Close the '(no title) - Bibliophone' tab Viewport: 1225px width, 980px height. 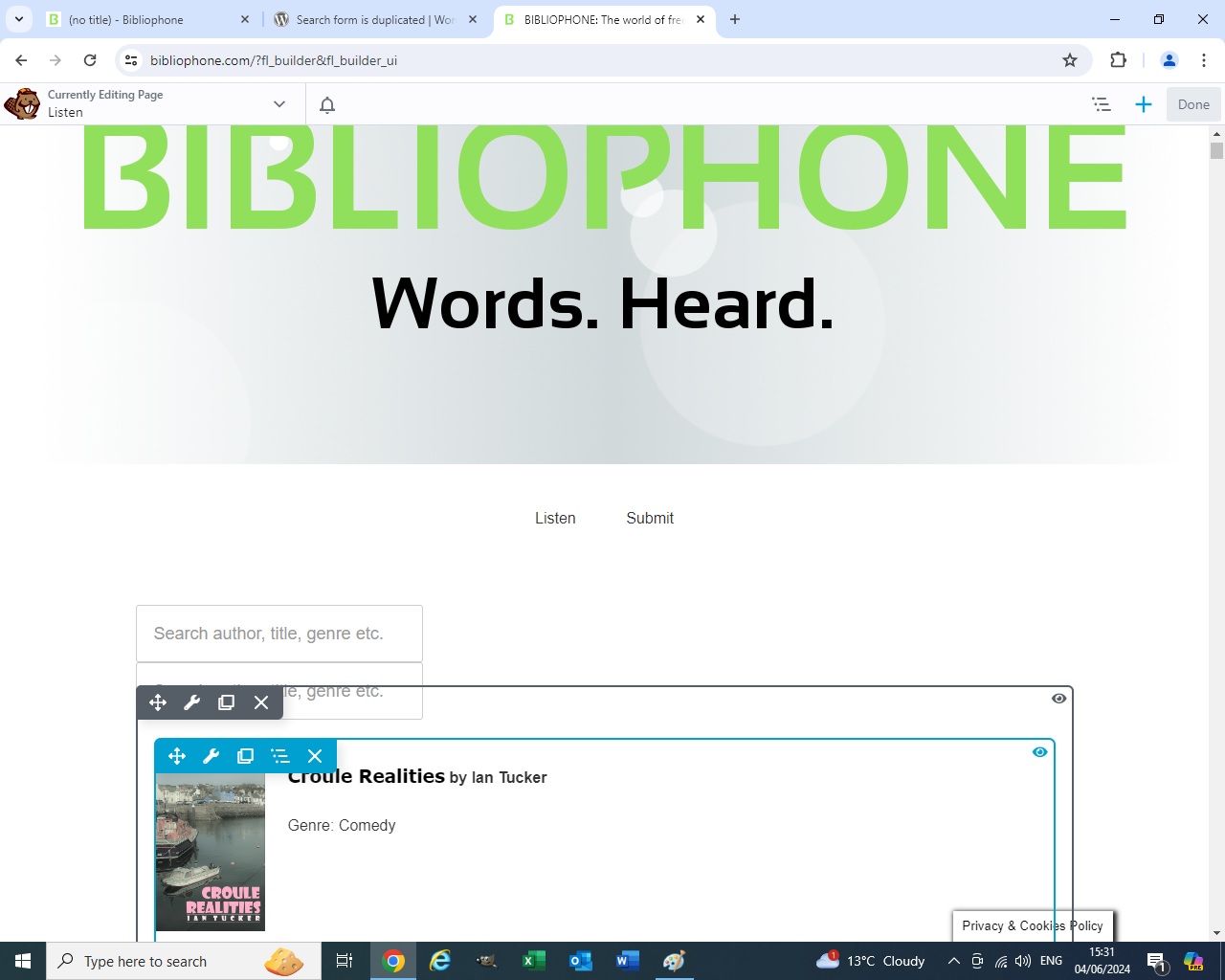point(245,19)
